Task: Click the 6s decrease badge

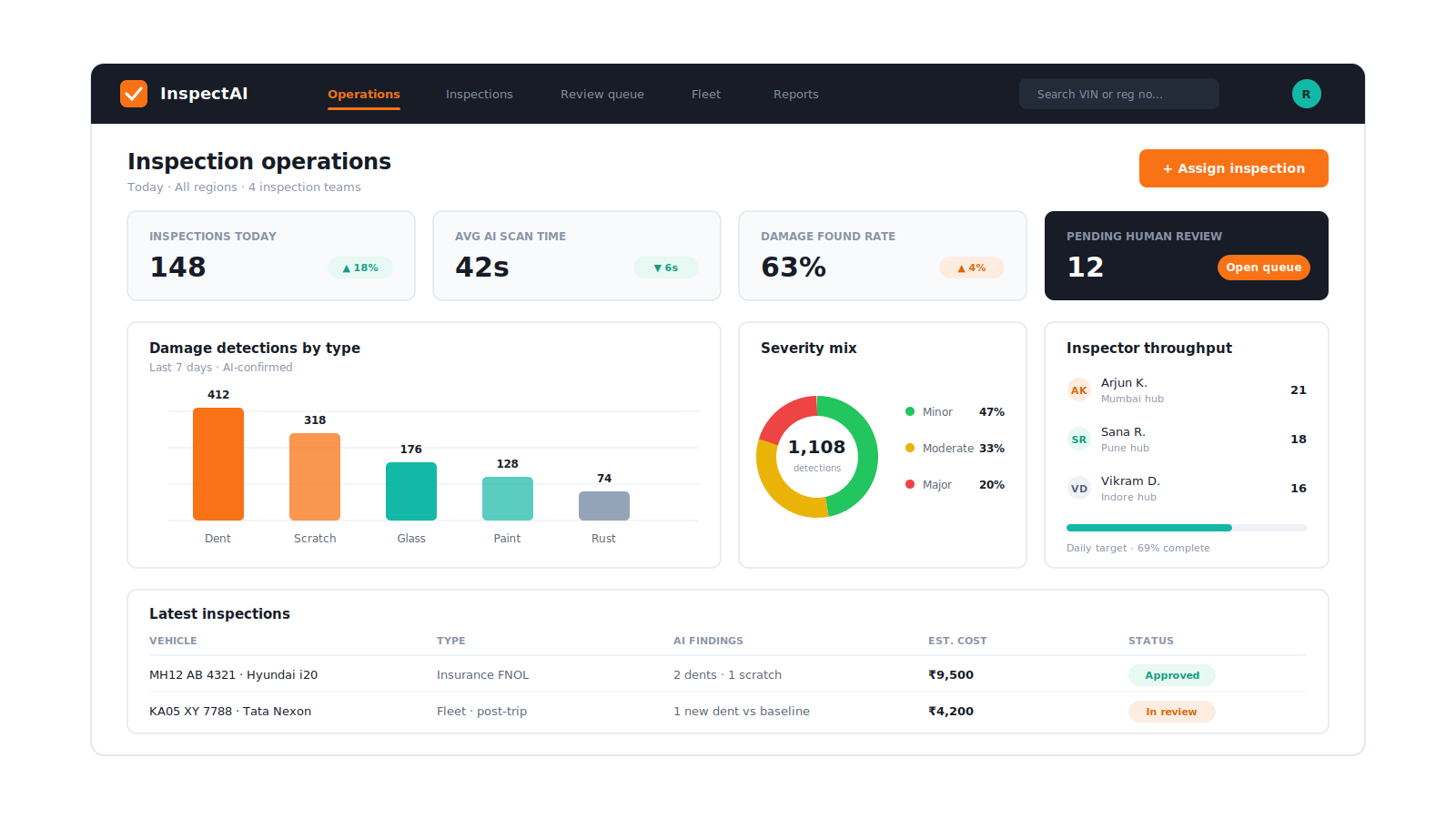Action: 666,268
